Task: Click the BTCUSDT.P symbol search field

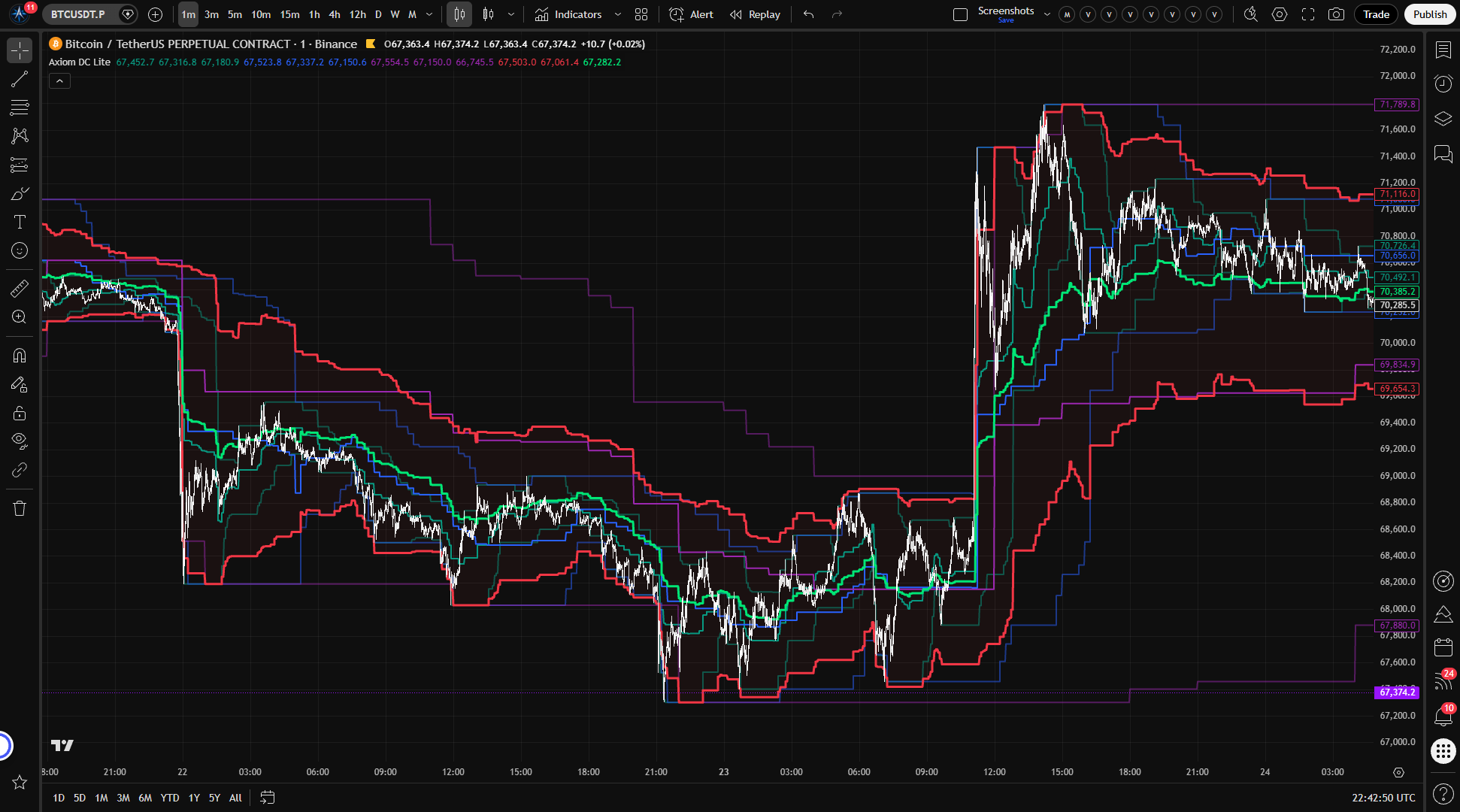Action: tap(78, 14)
